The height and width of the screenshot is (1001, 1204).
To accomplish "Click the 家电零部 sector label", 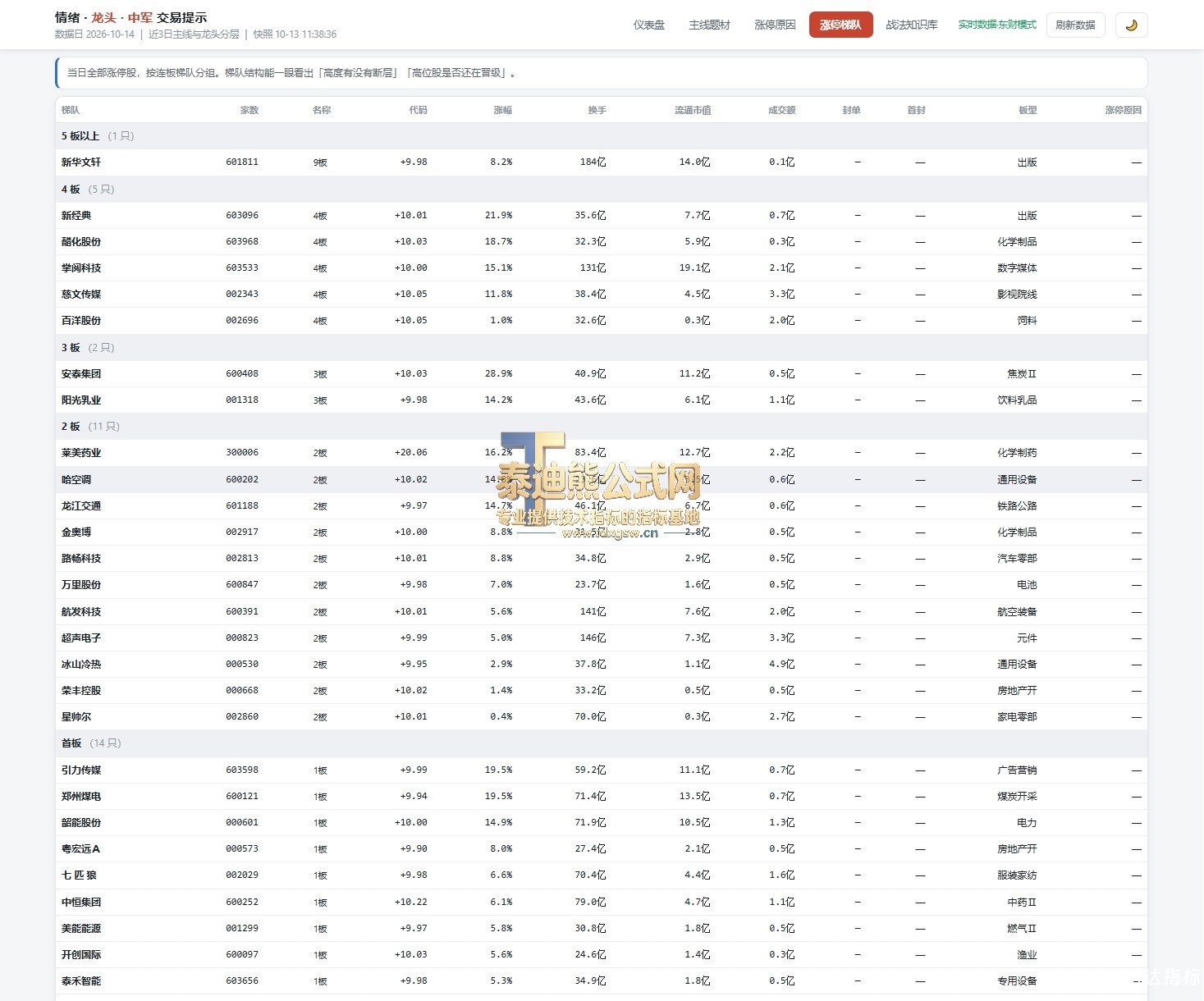I will click(x=1018, y=717).
